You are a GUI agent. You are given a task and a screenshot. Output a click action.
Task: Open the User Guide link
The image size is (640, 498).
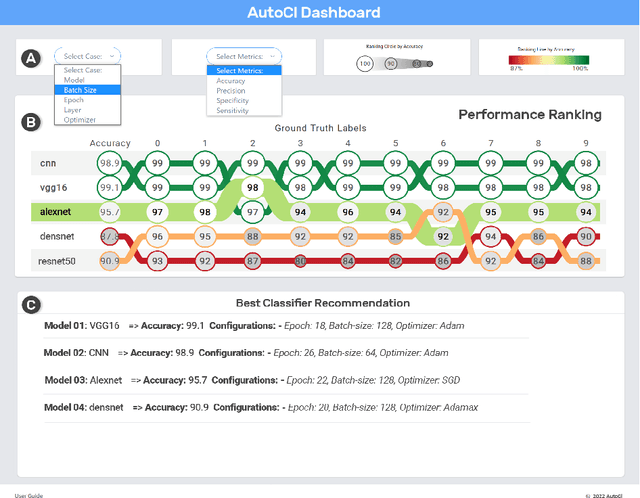[29, 495]
